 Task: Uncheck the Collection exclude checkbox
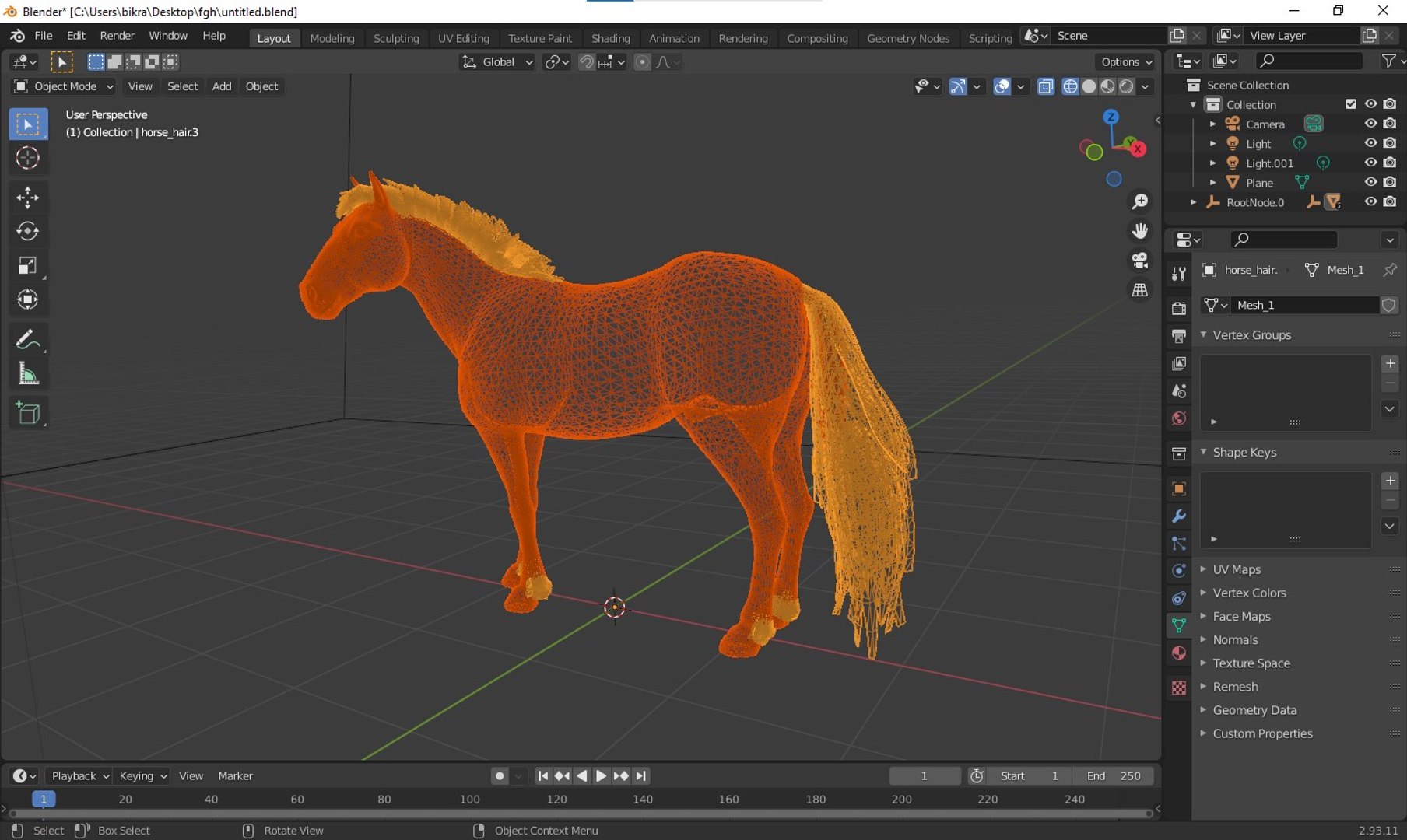1351,104
